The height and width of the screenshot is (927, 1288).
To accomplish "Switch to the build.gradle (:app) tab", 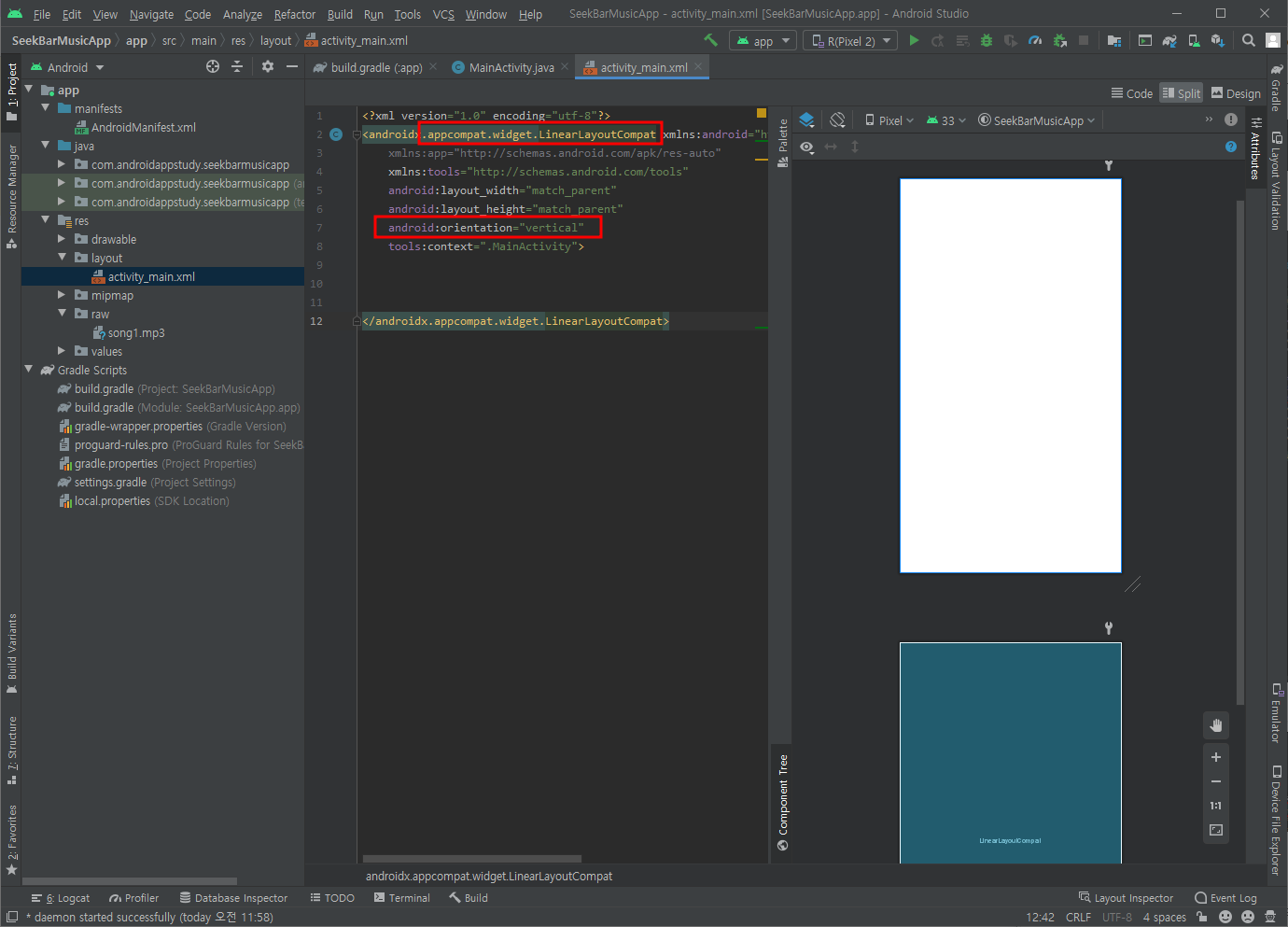I will point(375,67).
